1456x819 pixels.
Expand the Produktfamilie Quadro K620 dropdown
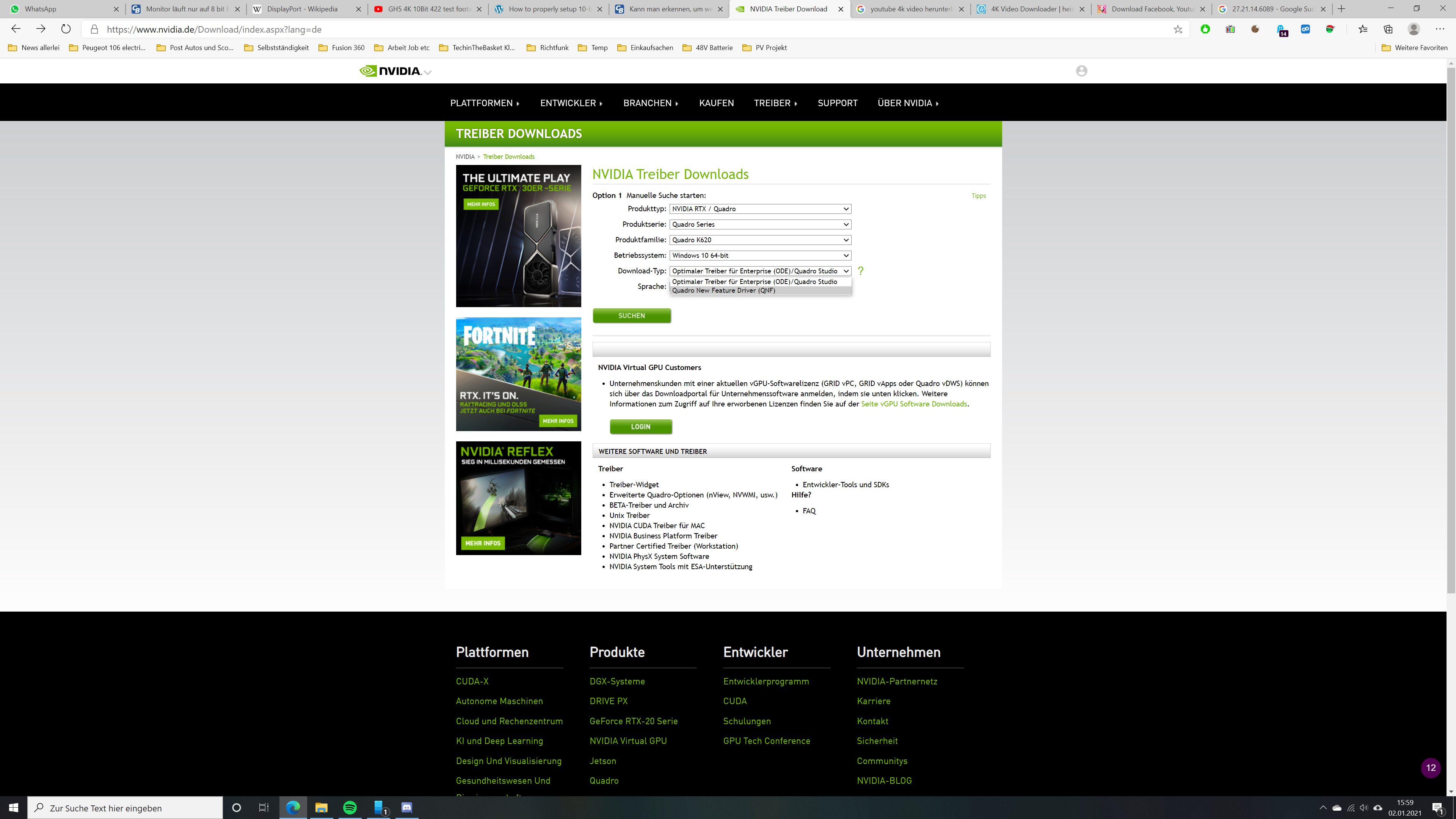[x=759, y=240]
